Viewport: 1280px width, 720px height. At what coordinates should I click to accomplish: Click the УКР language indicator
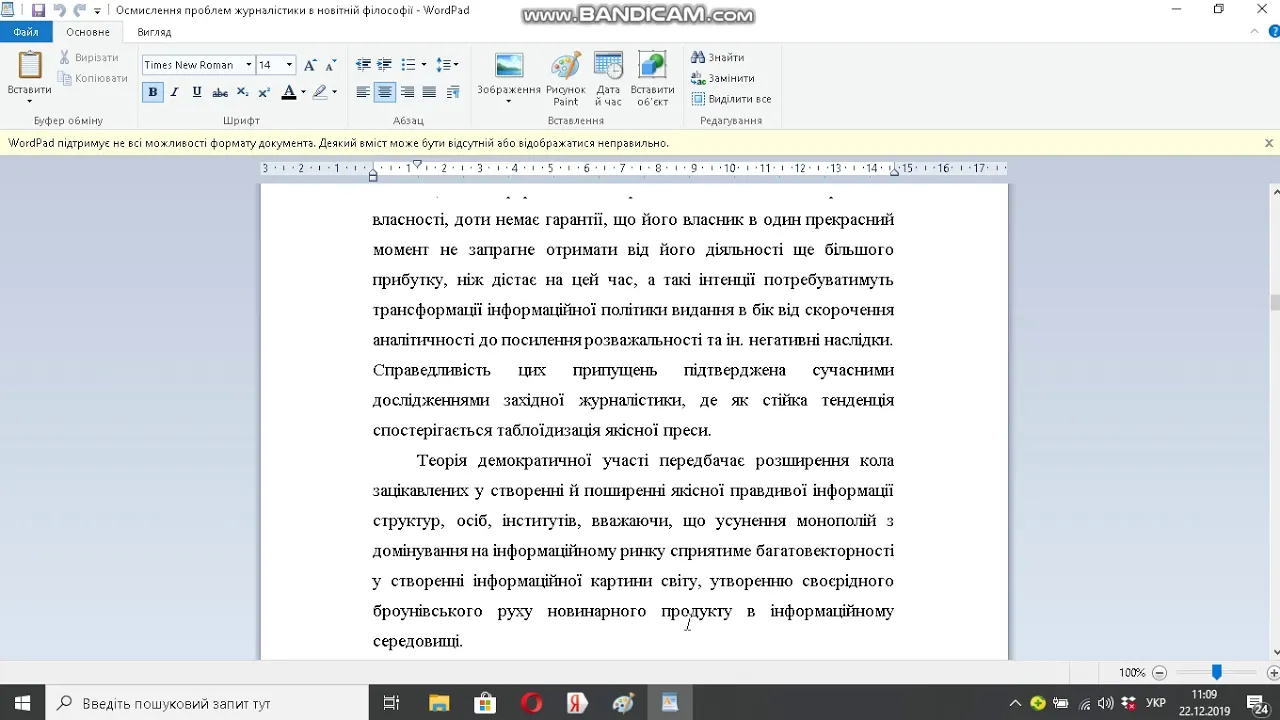1155,703
